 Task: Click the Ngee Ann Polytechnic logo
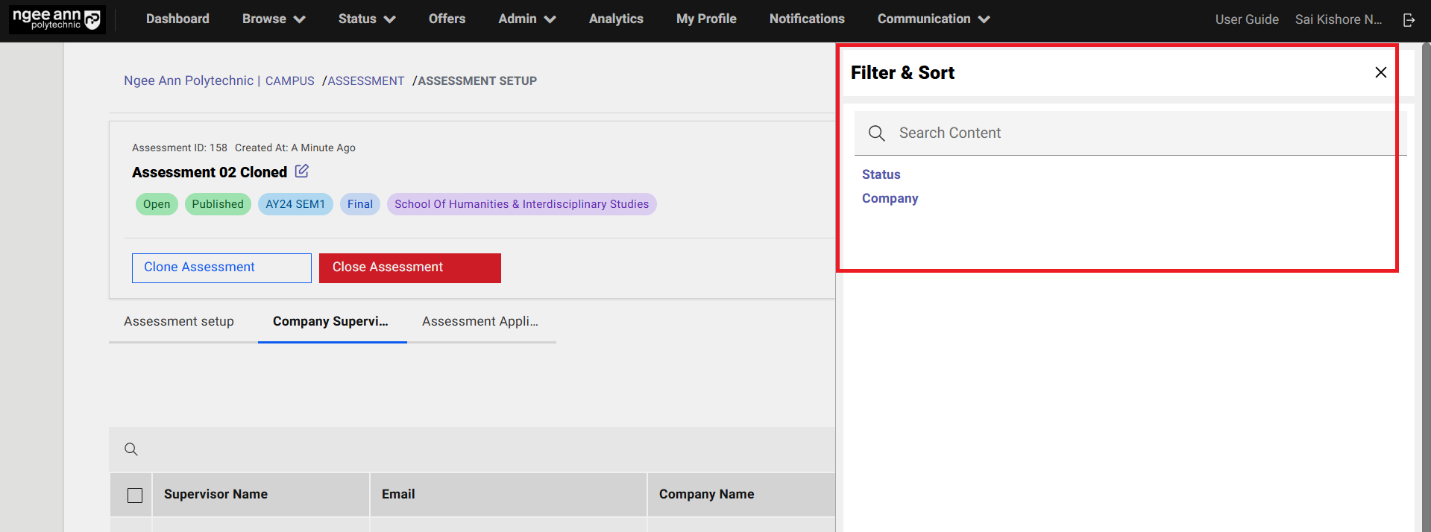pos(56,20)
